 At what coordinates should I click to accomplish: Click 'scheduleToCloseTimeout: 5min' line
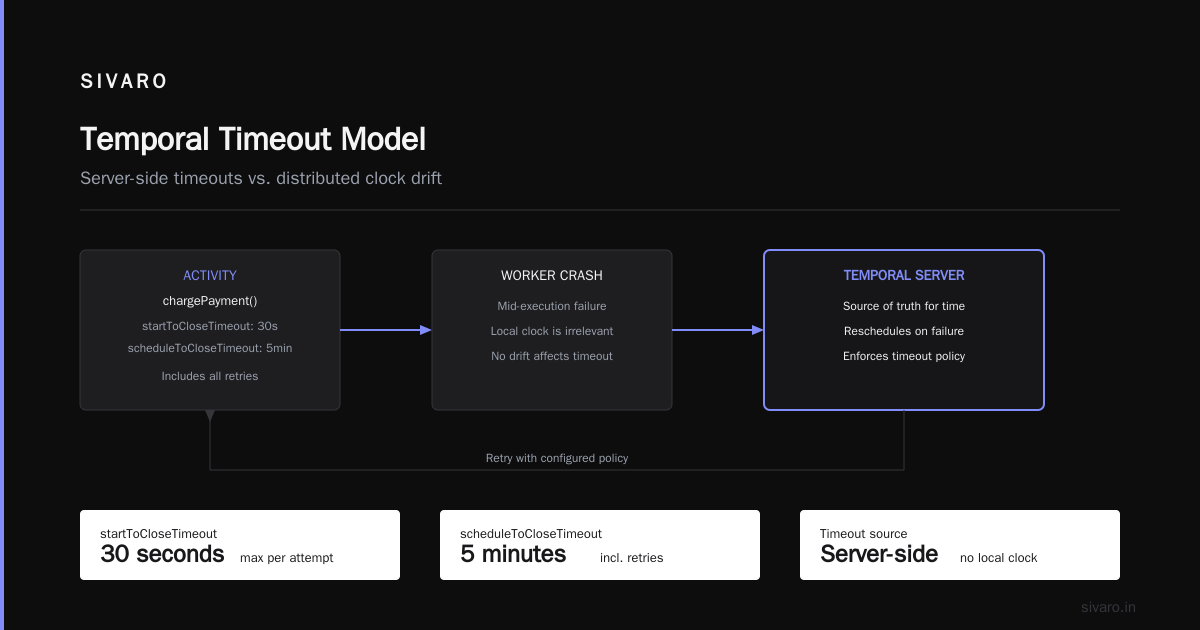click(x=210, y=348)
